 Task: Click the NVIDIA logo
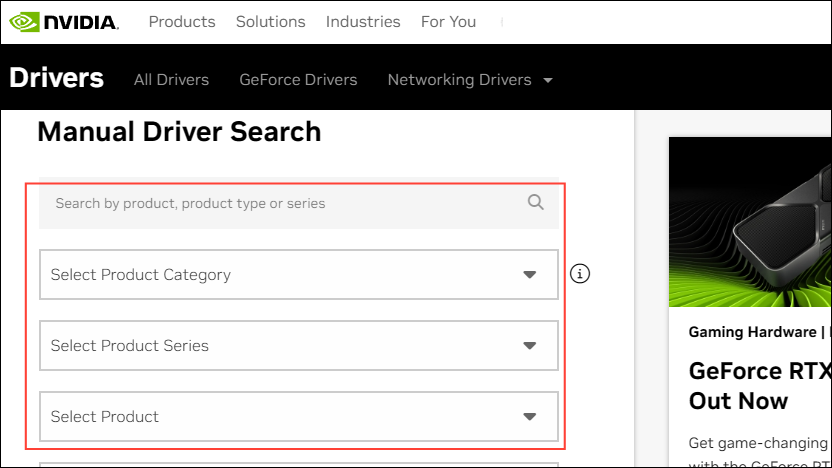[64, 22]
